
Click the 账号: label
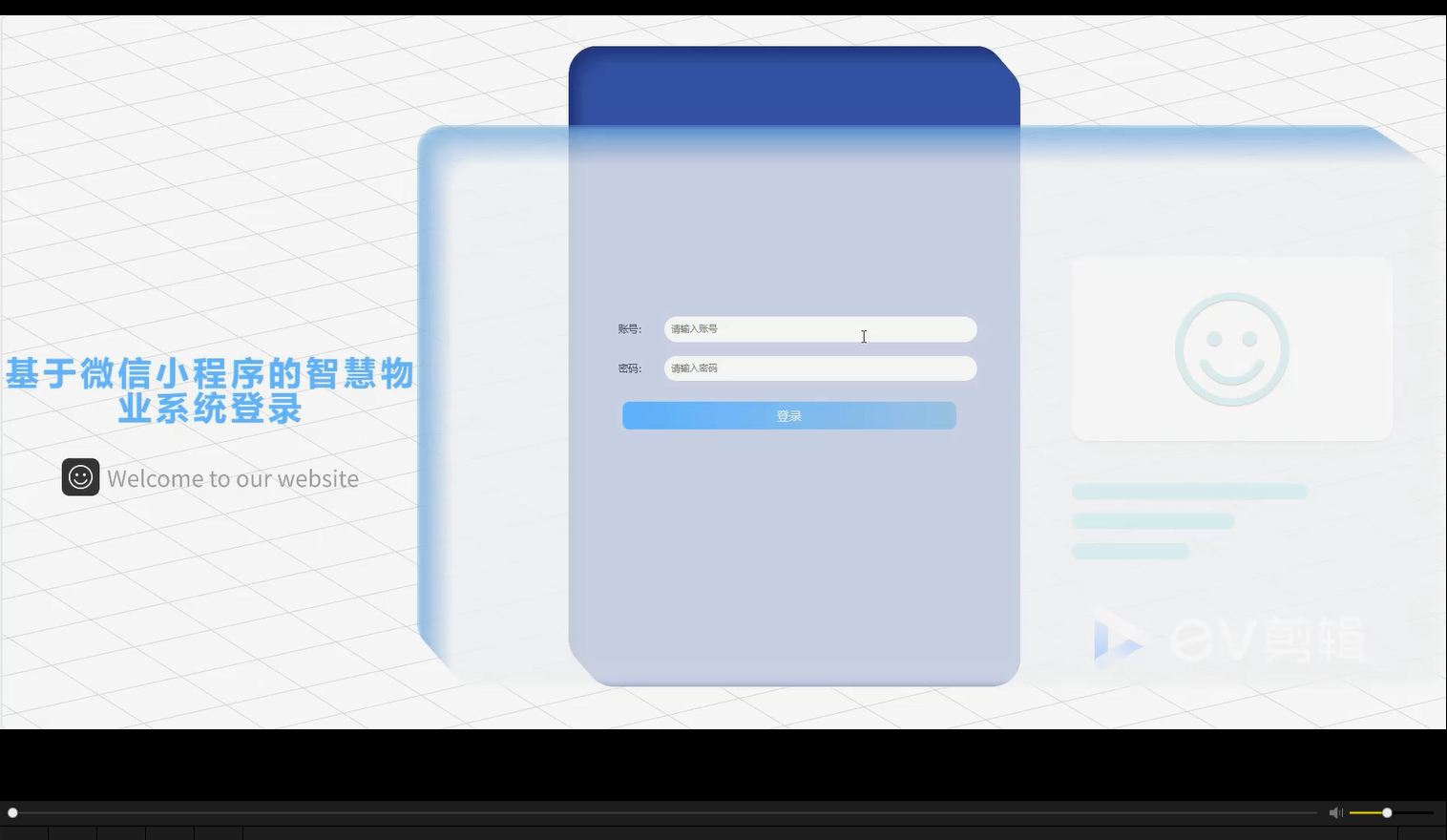coord(630,329)
